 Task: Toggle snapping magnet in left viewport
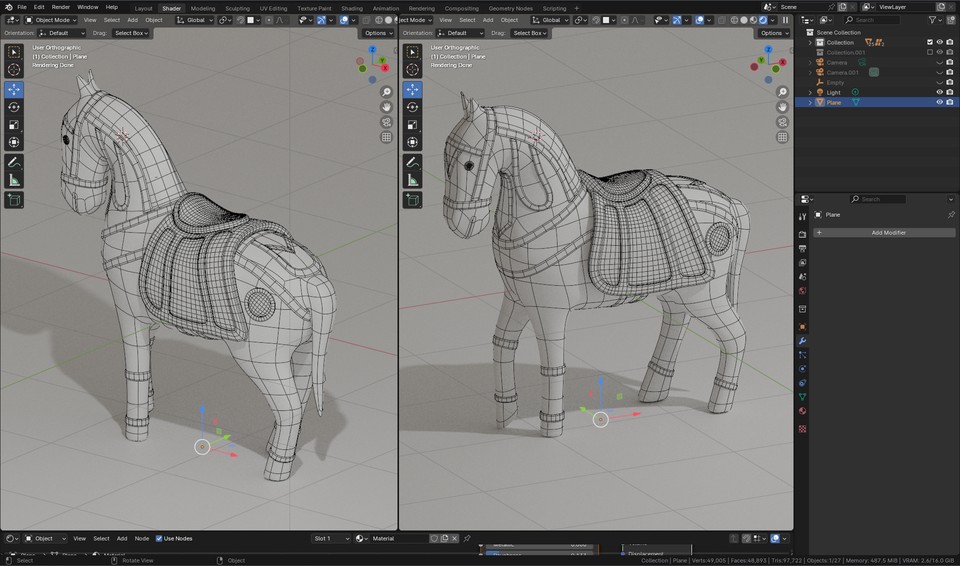241,20
